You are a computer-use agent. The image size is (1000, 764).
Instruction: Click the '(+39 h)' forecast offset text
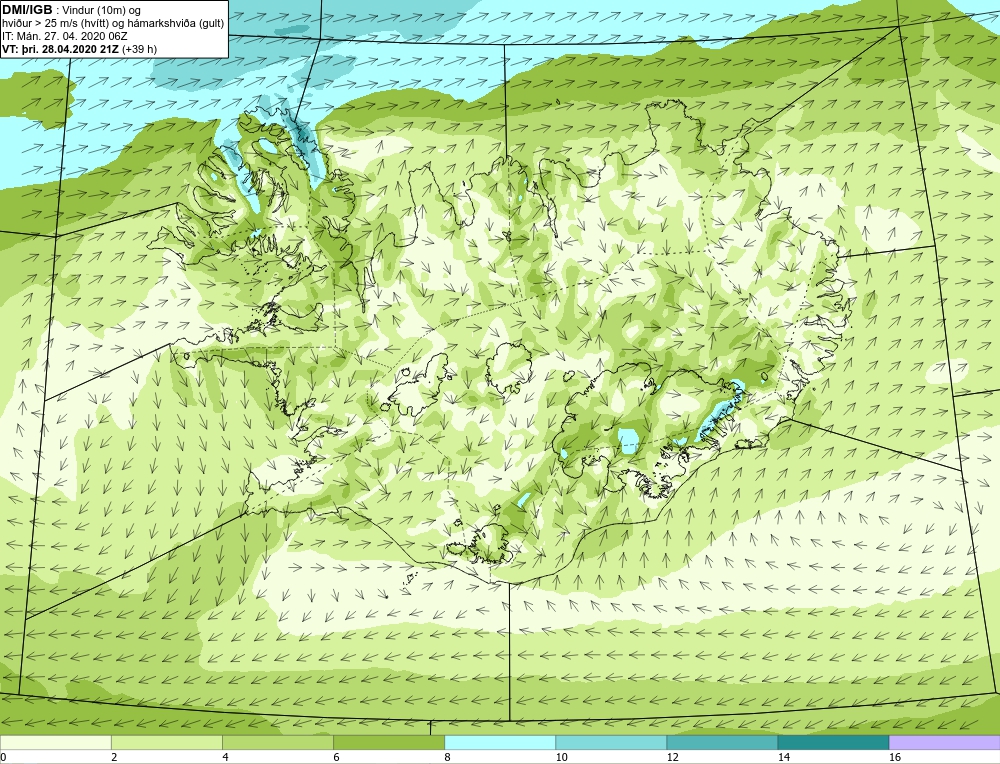[139, 49]
